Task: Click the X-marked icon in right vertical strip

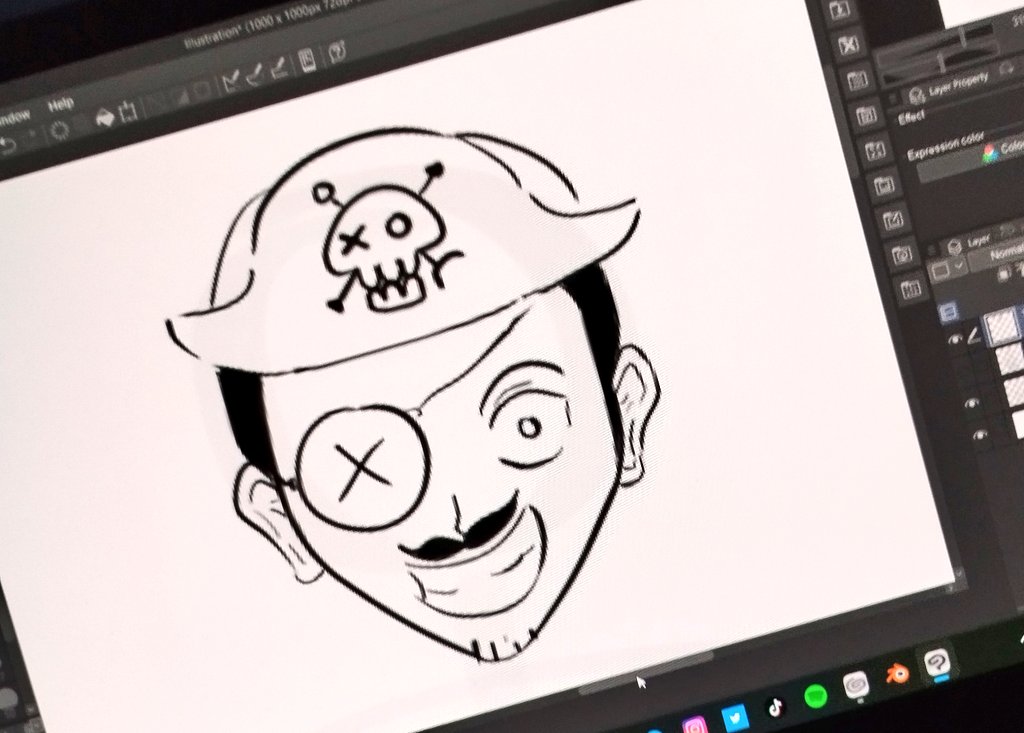Action: 848,45
